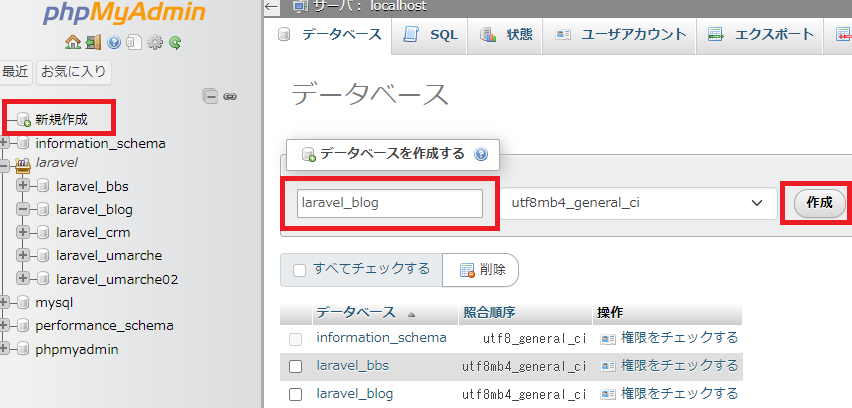Click the database name input field
Viewport: 852px width, 408px height.
pos(389,203)
